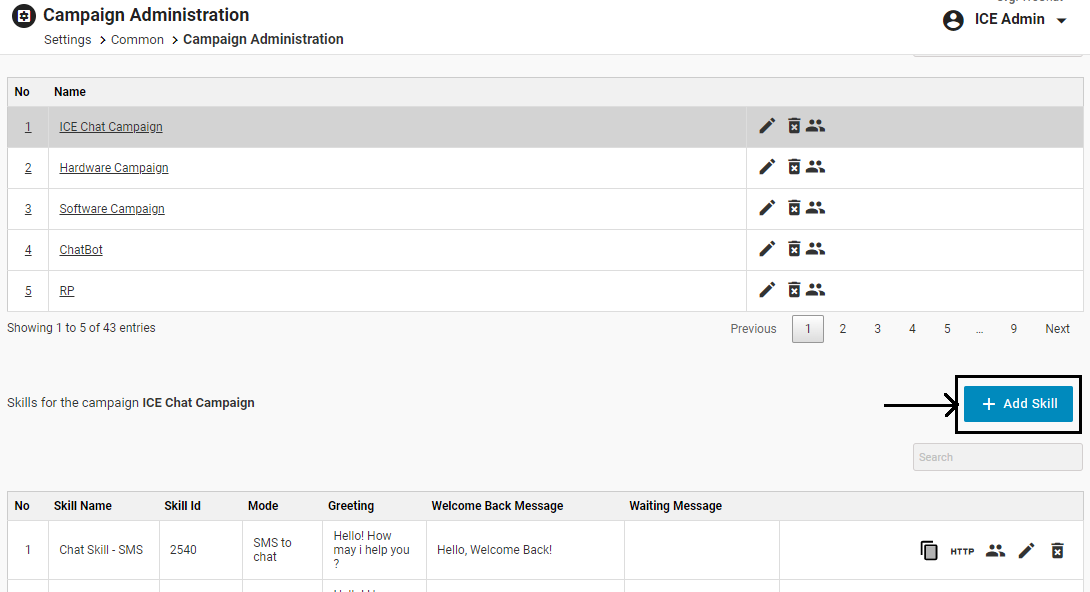The height and width of the screenshot is (592, 1090).
Task: Open the Hardware Campaign link
Action: tap(114, 168)
